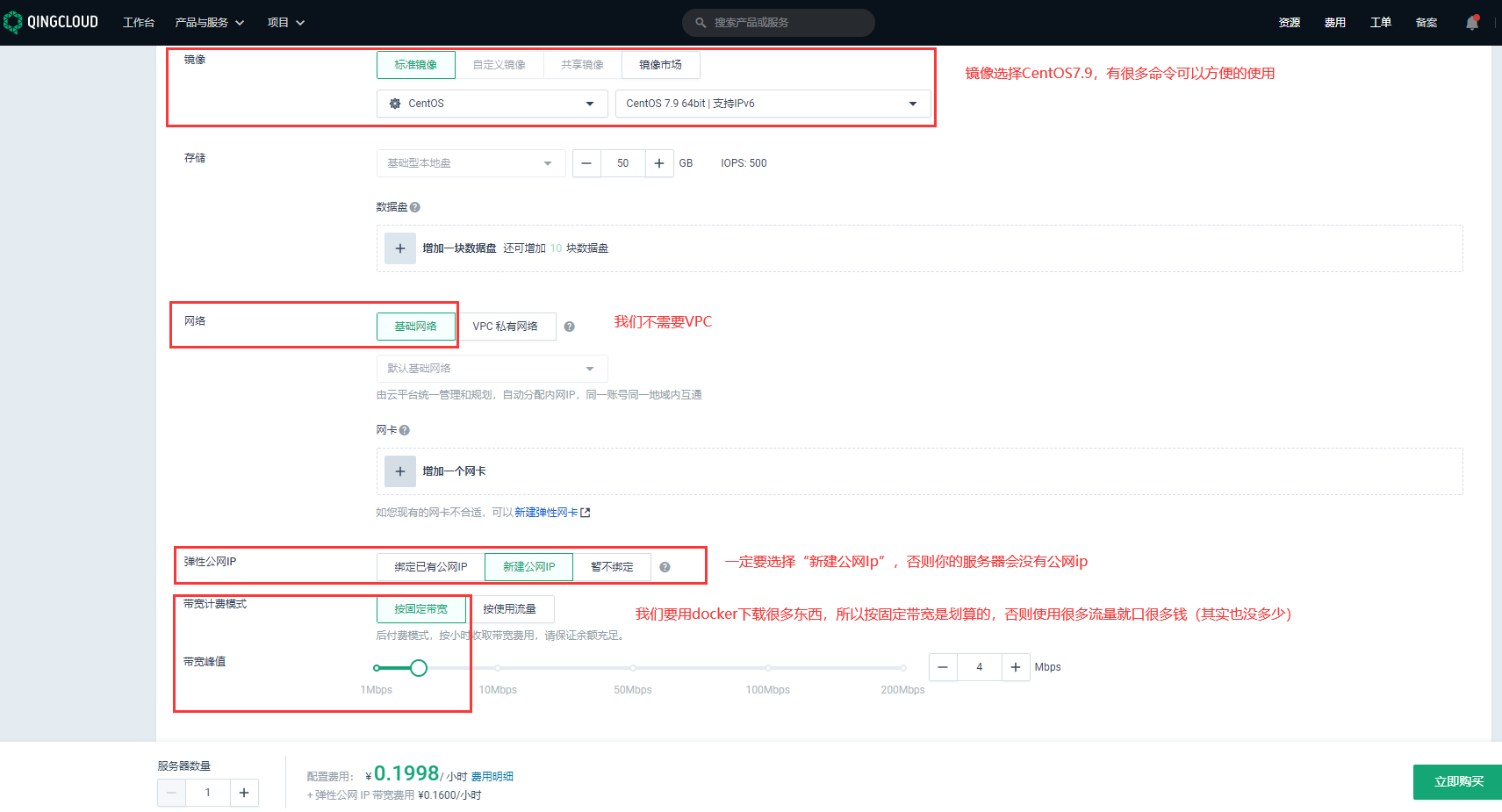Expand the 产品与服务 menu
This screenshot has width=1502, height=812.
(209, 23)
